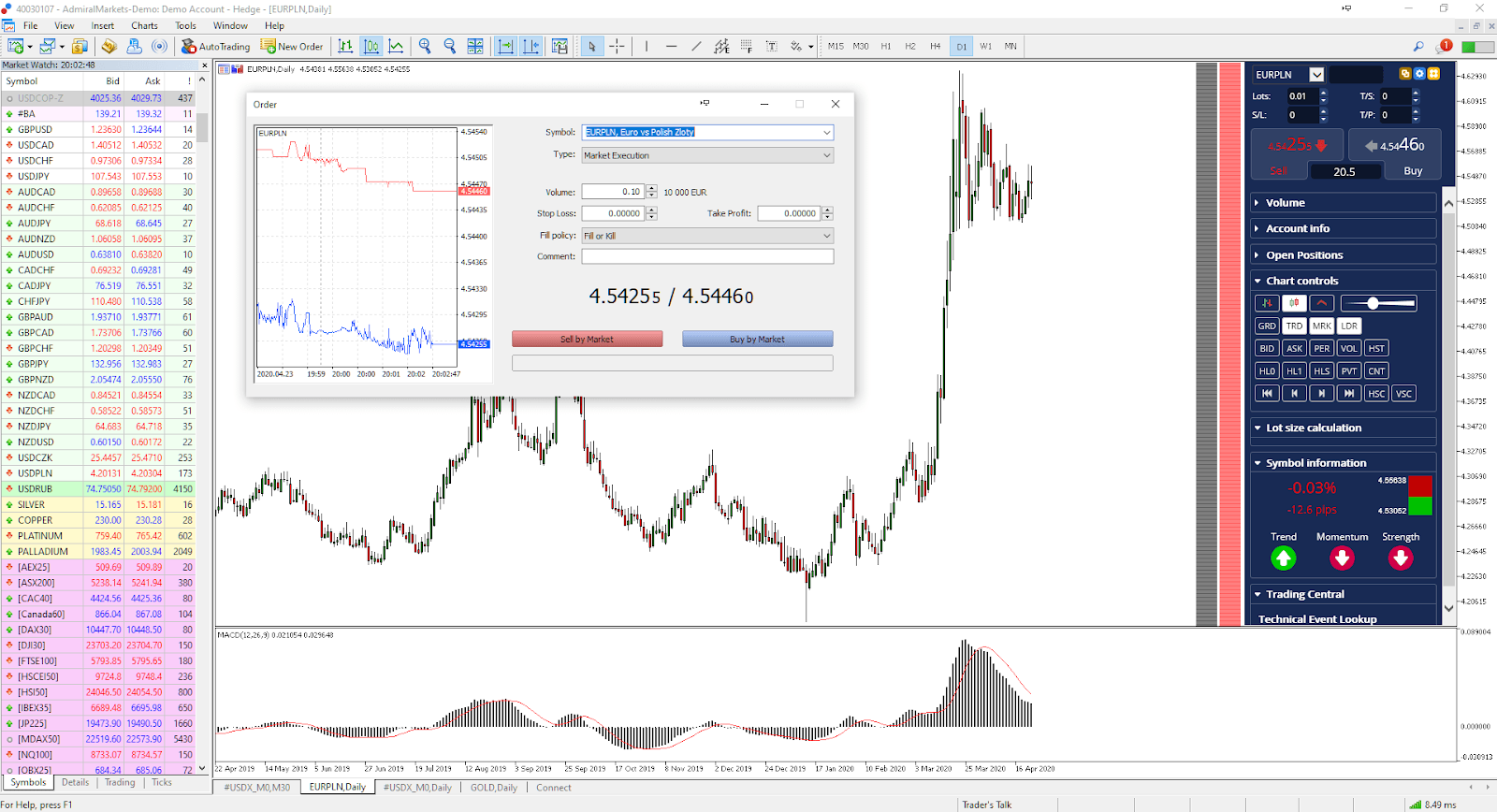Toggle the Market Watch toolbar icon
1497x812 pixels.
pos(80,46)
